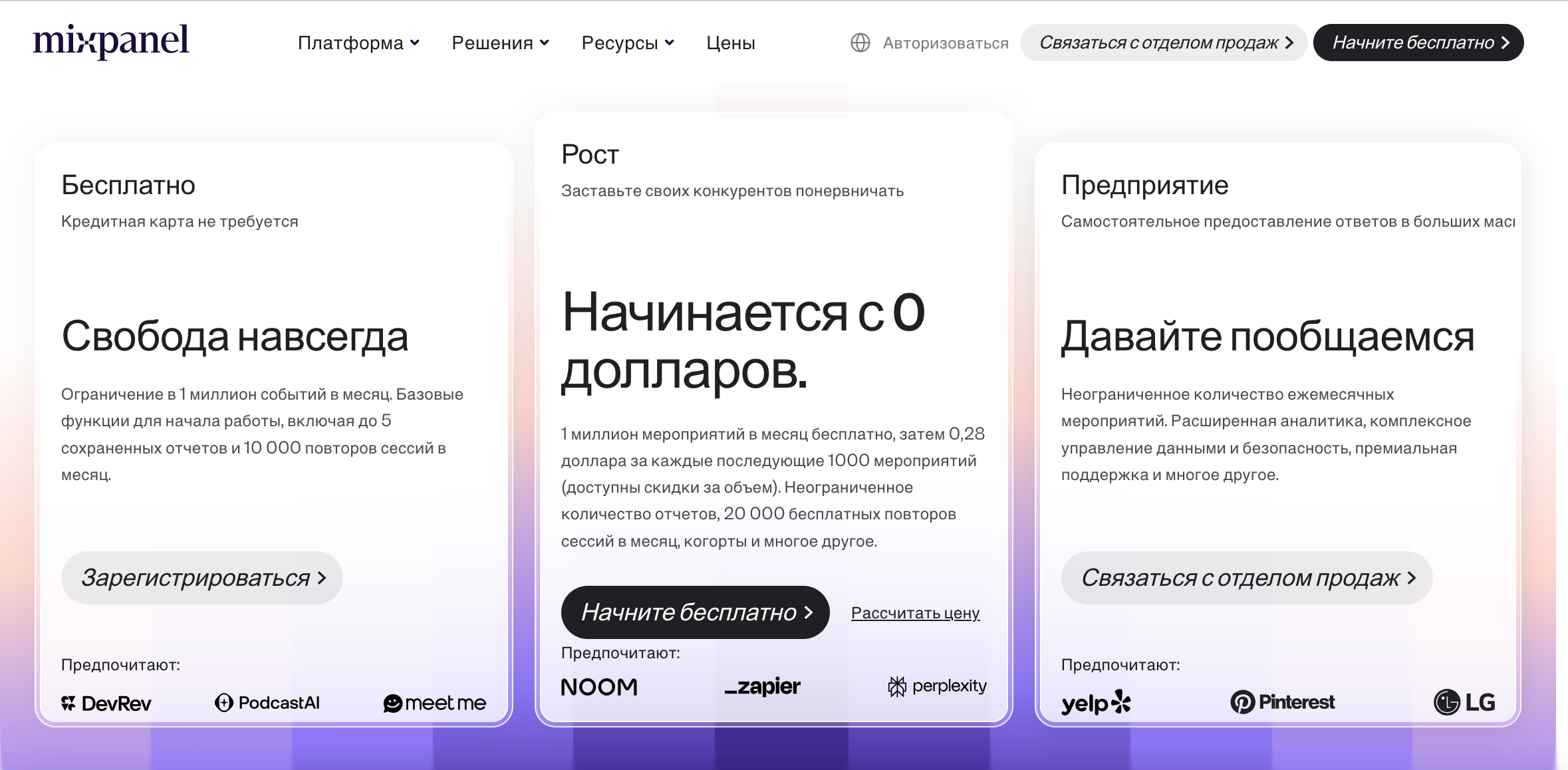Click the Perplexity logo
1568x770 pixels.
936,686
